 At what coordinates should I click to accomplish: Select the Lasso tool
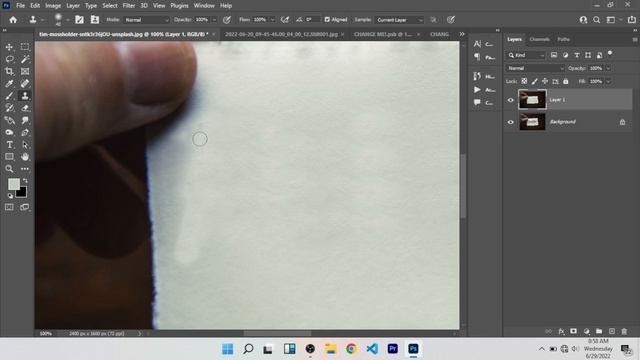9,59
